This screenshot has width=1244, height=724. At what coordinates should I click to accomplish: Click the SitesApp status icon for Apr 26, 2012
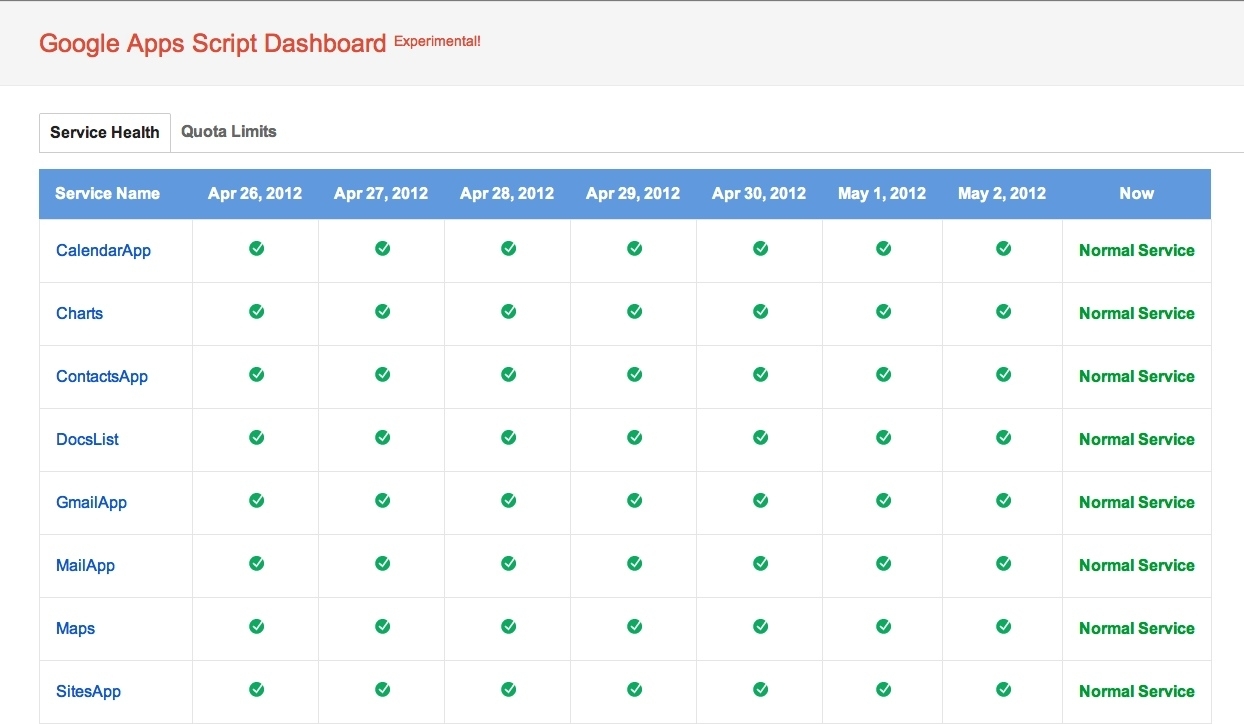tap(256, 689)
